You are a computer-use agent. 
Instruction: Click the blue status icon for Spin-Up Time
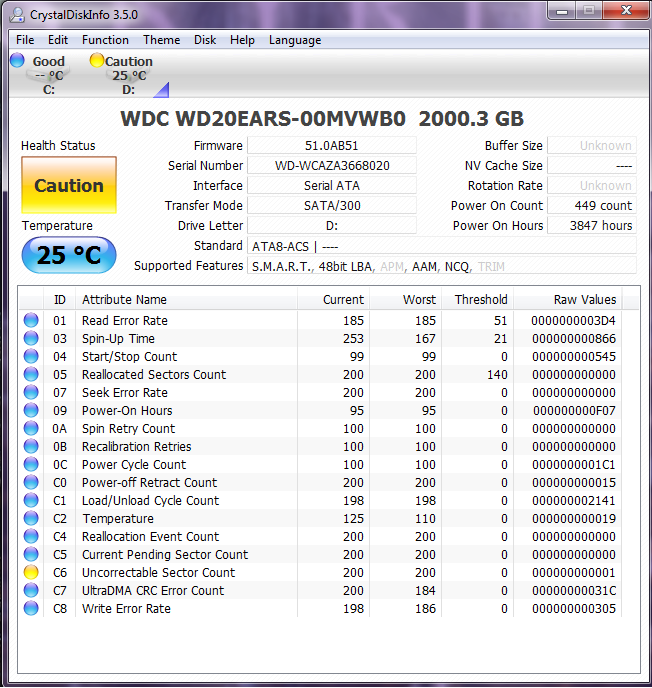pyautogui.click(x=31, y=338)
